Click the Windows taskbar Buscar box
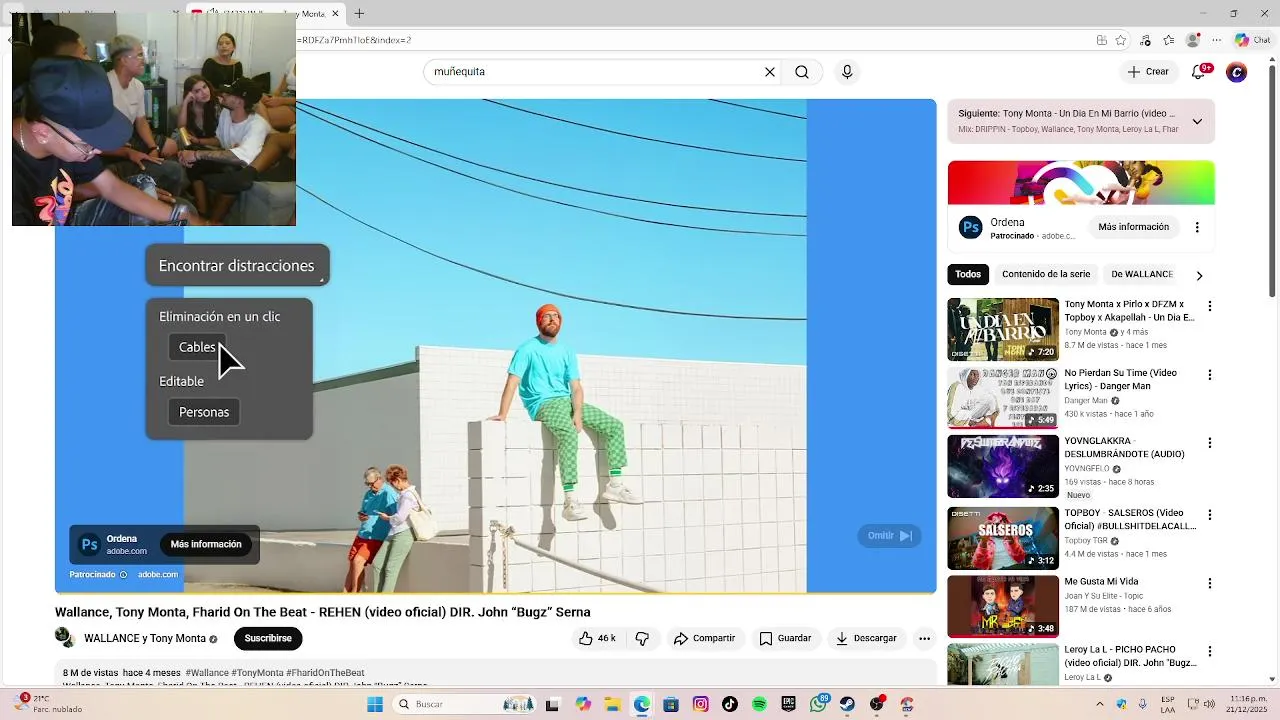 [x=464, y=704]
